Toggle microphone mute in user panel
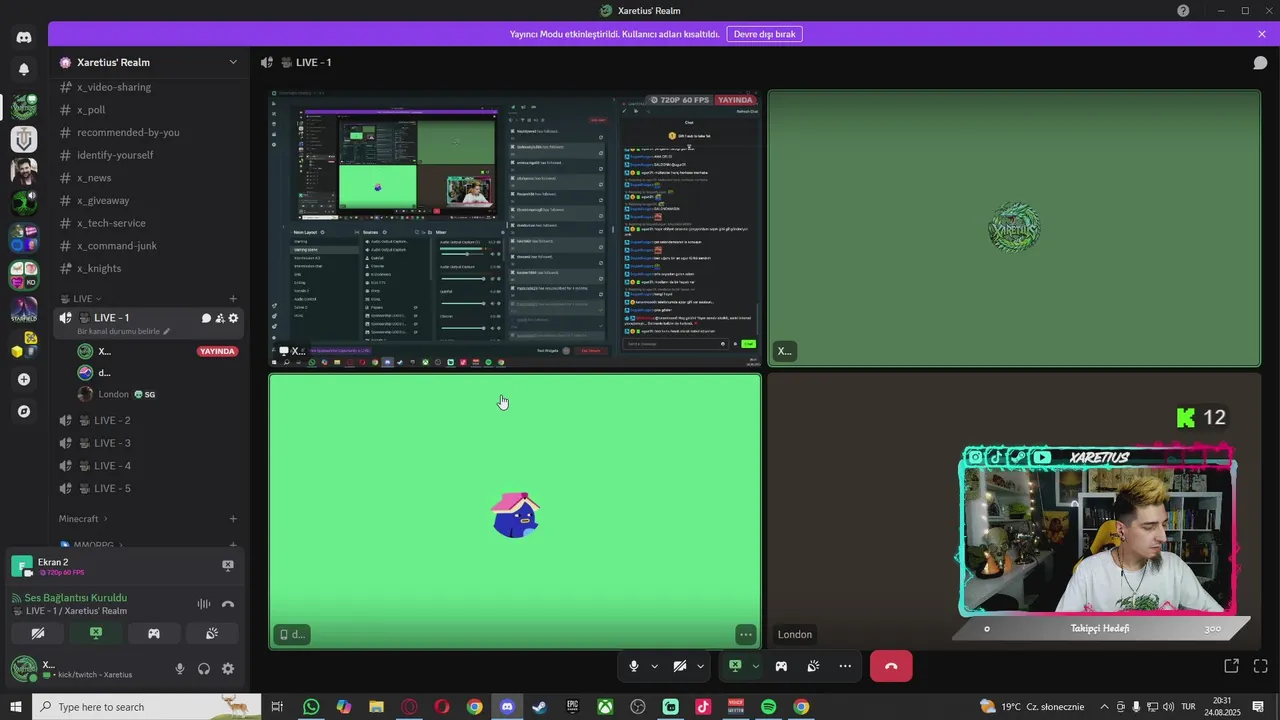This screenshot has width=1280, height=720. coord(180,669)
